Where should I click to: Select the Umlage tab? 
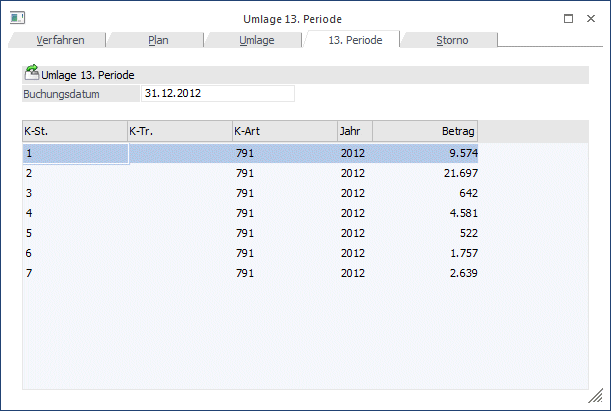pyautogui.click(x=256, y=40)
